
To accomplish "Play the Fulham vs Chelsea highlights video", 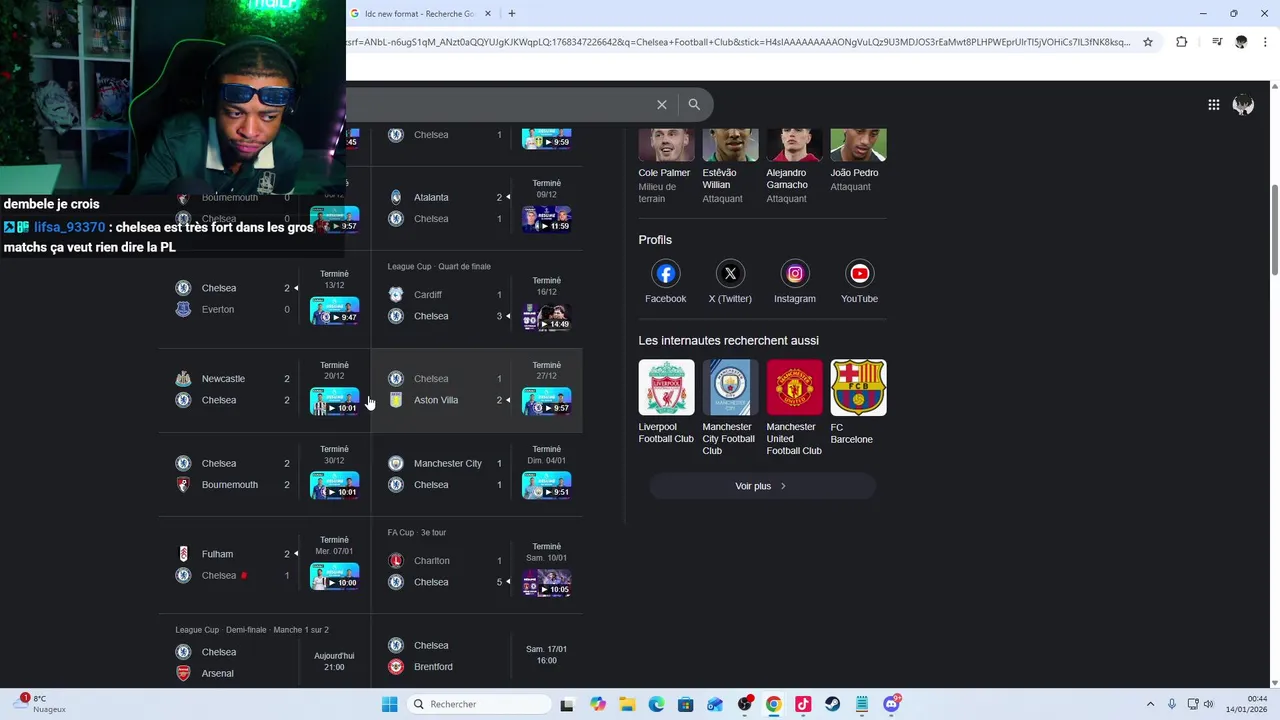I will pyautogui.click(x=334, y=577).
